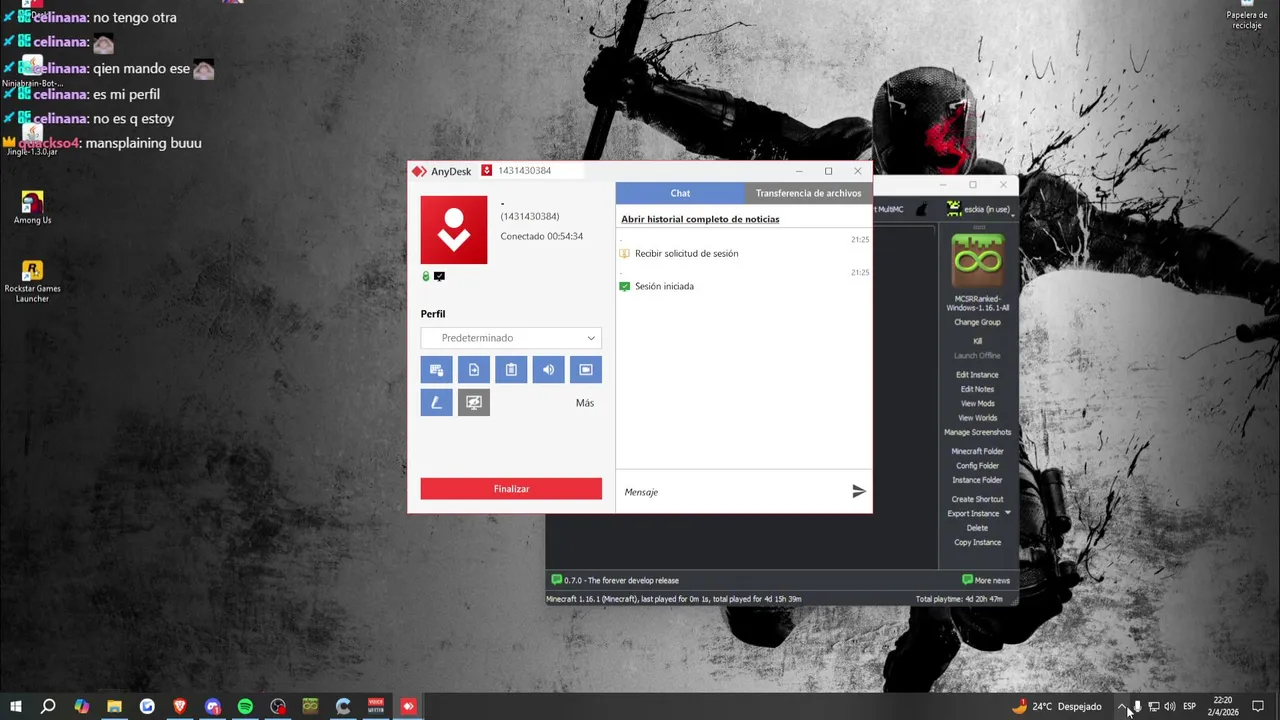
Task: Toggle screen recording permission icon
Action: [586, 370]
